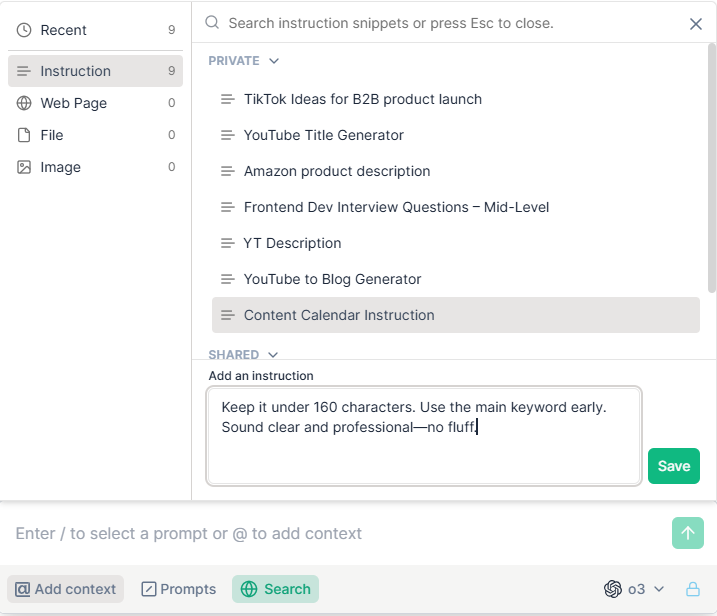Close the snippet panel with the X
The width and height of the screenshot is (717, 616).
696,24
